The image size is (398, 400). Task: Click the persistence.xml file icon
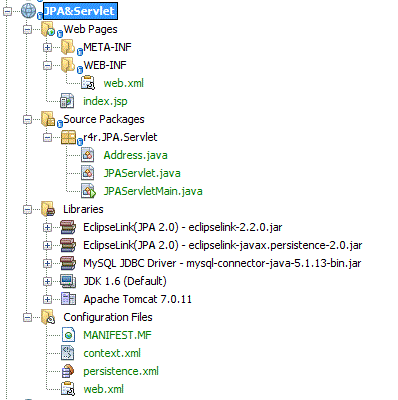tap(68, 371)
